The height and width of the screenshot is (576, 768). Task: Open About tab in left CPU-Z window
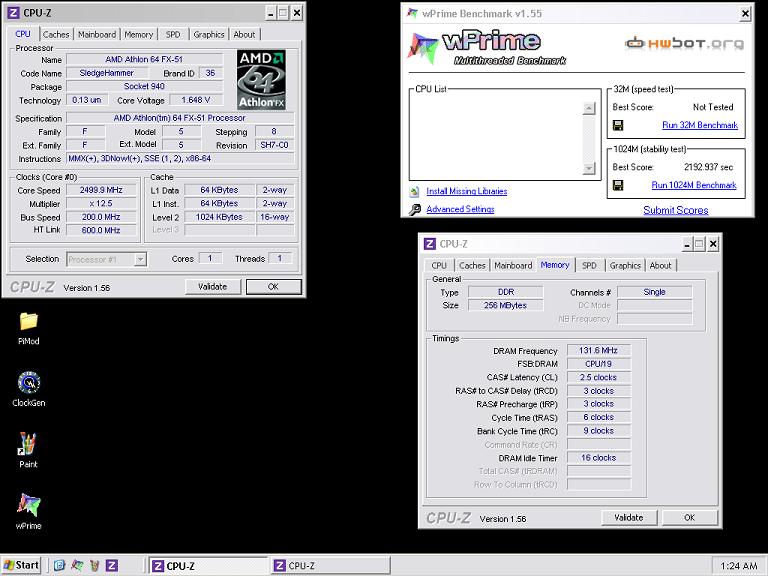click(244, 34)
